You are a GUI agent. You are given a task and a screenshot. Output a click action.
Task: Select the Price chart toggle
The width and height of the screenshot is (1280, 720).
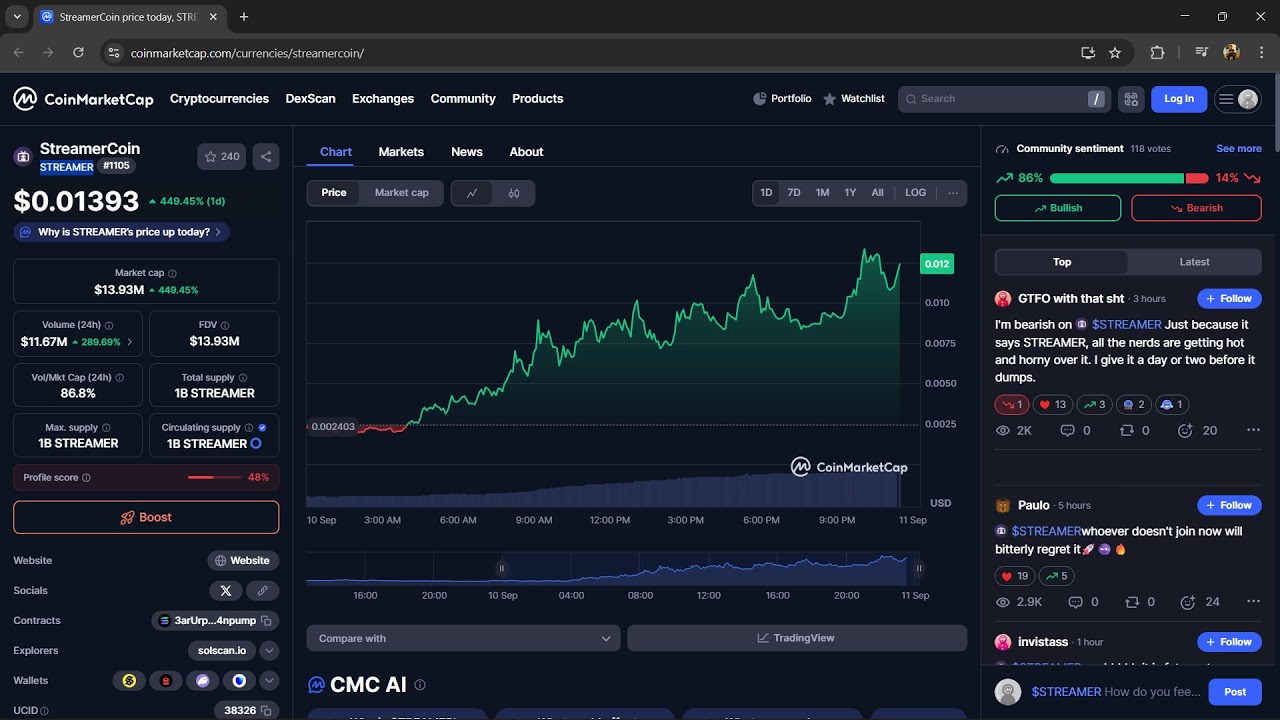tap(334, 193)
